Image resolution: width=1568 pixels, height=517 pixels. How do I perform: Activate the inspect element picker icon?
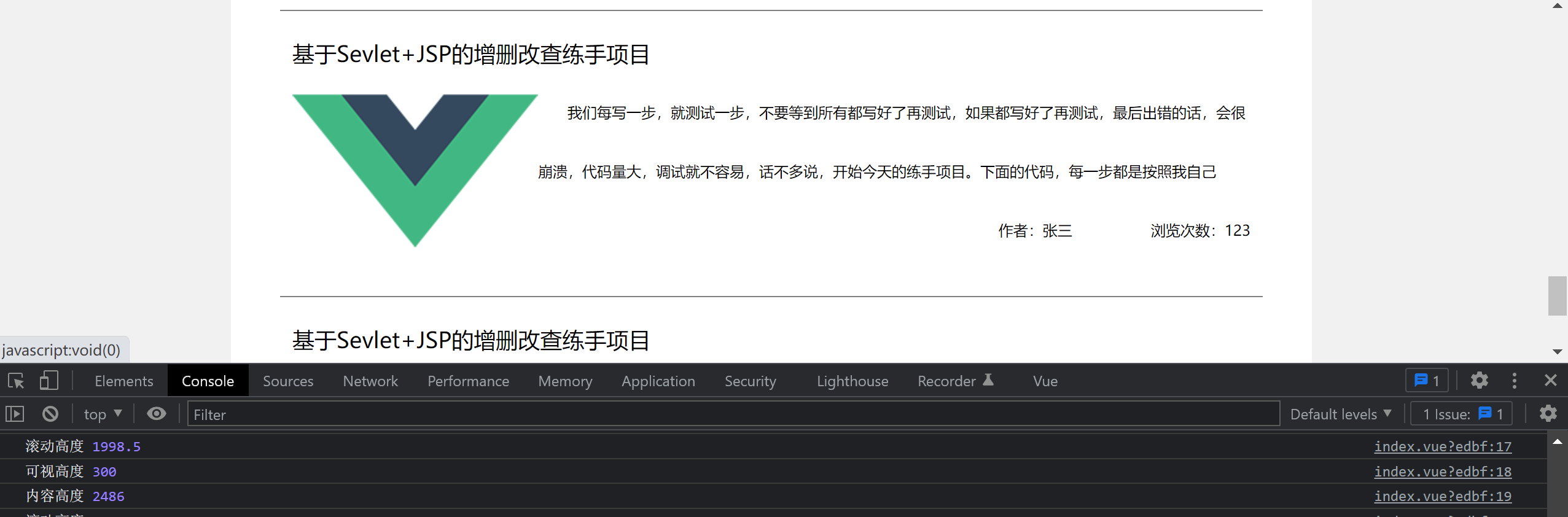click(x=16, y=381)
